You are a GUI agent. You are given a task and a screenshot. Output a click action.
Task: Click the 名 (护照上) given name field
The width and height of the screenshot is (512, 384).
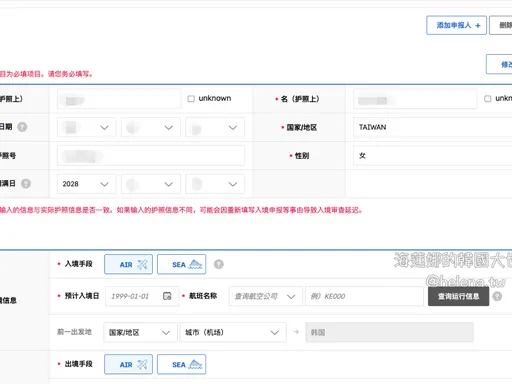tap(415, 99)
